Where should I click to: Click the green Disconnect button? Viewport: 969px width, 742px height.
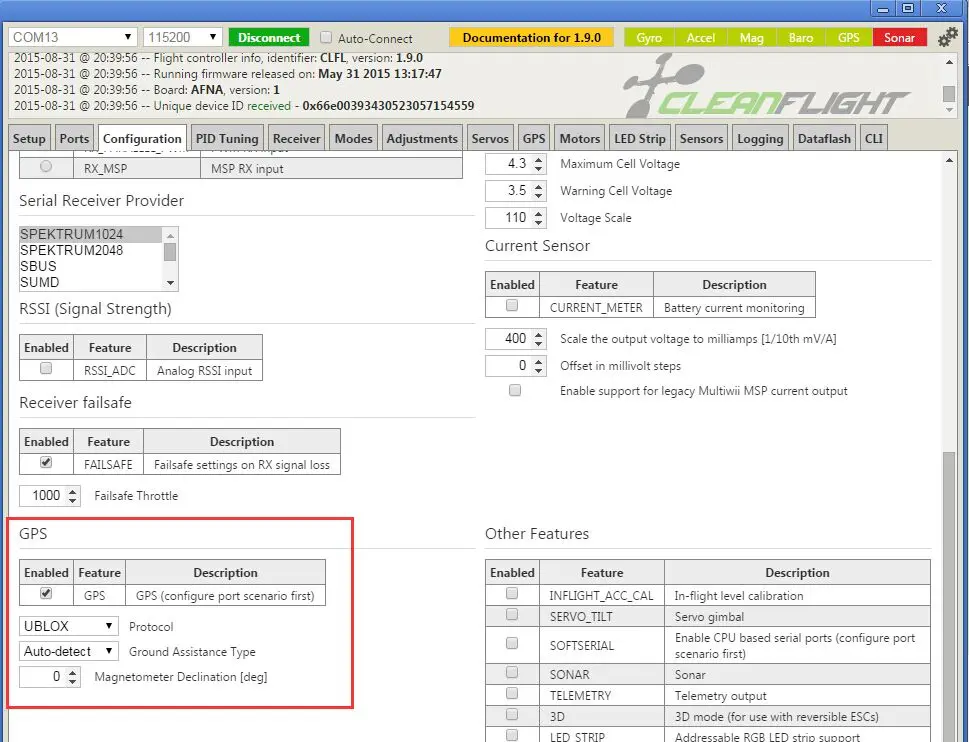[x=269, y=38]
